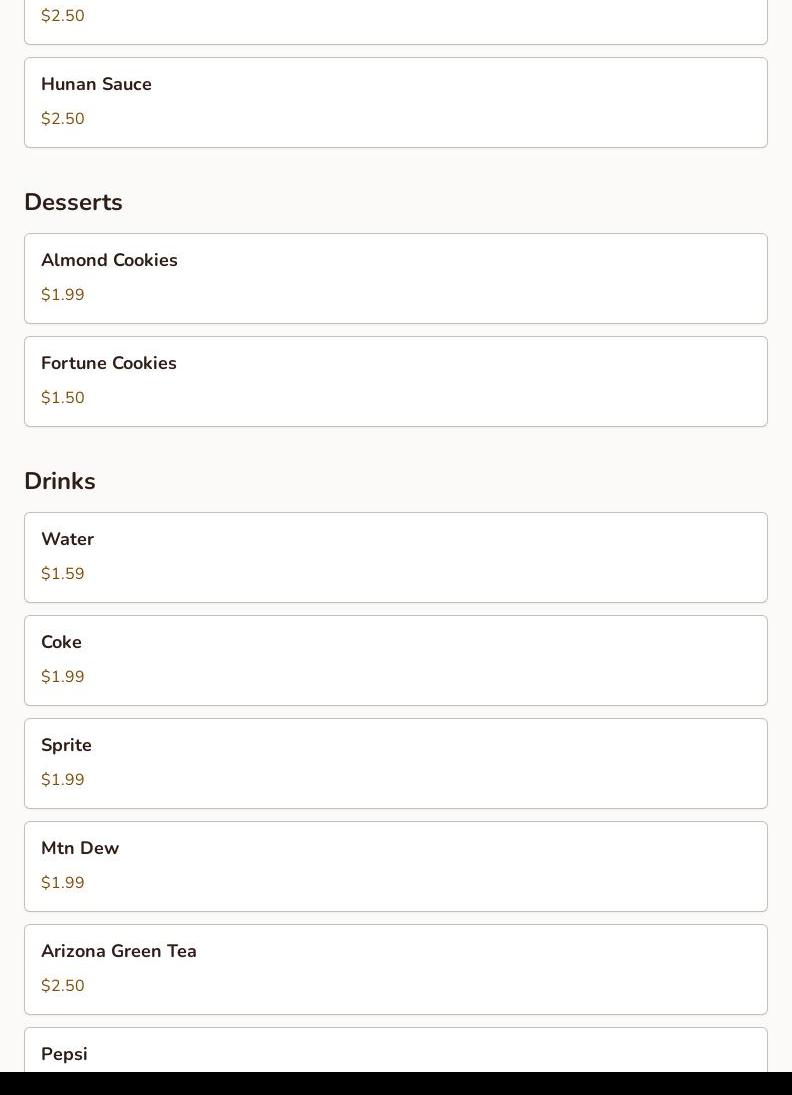This screenshot has height=1095, width=792.
Task: Click the $1.99 price under Sprite
Action: point(63,780)
